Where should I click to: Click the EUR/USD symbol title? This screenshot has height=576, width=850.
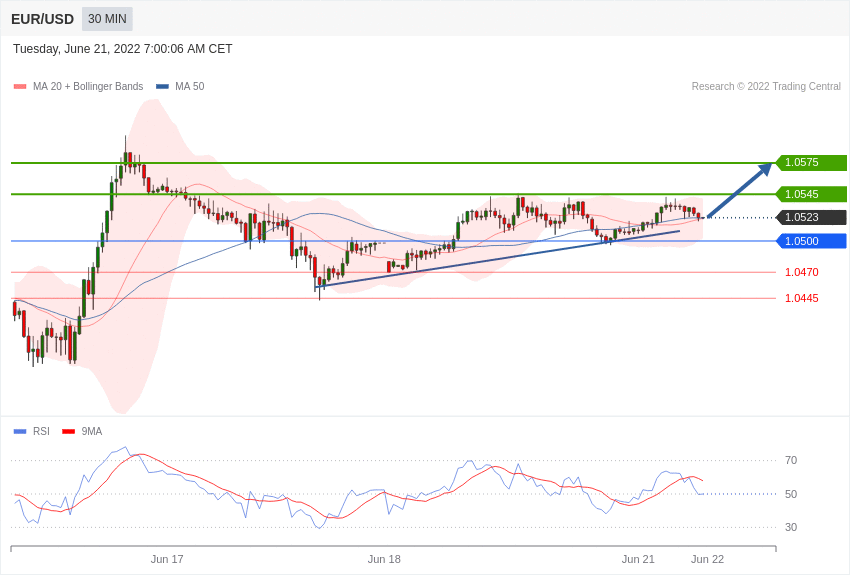click(x=42, y=19)
